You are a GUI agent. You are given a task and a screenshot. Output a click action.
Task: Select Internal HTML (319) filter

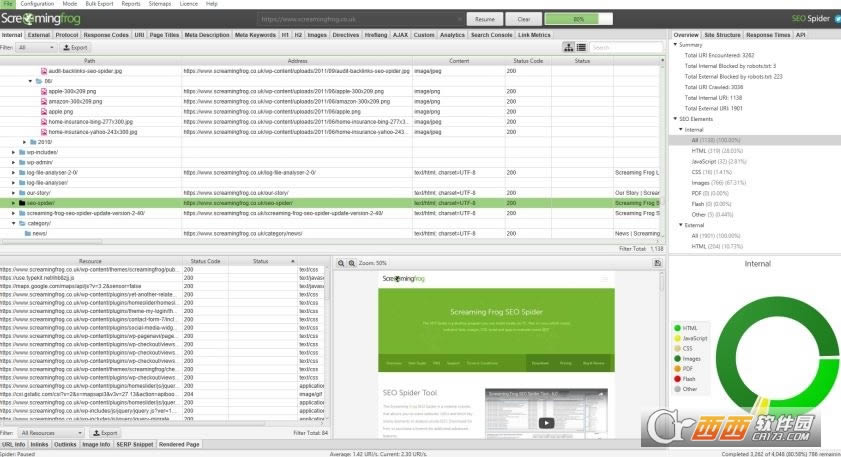click(x=717, y=151)
